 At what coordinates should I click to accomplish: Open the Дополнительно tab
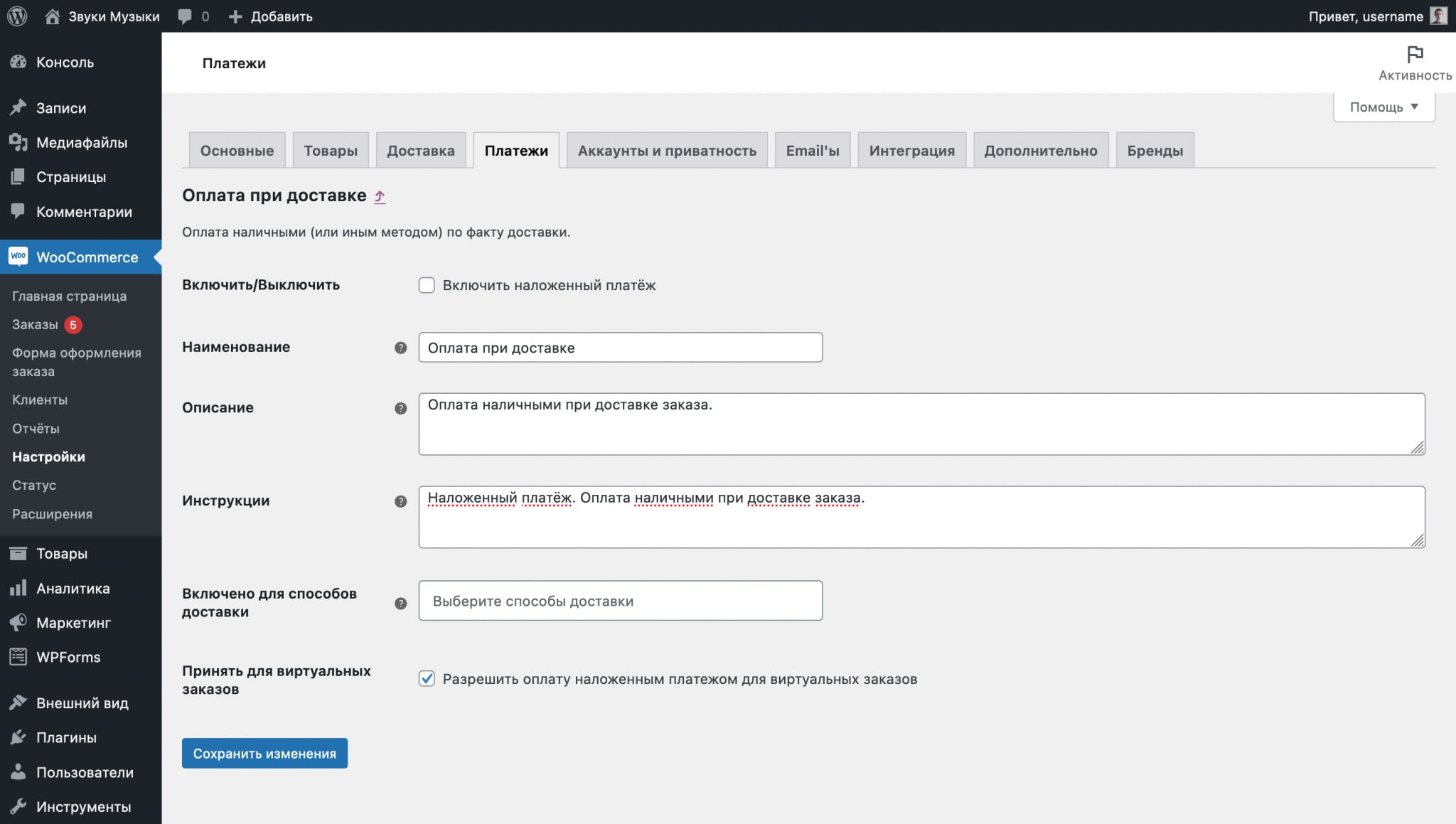(1041, 150)
